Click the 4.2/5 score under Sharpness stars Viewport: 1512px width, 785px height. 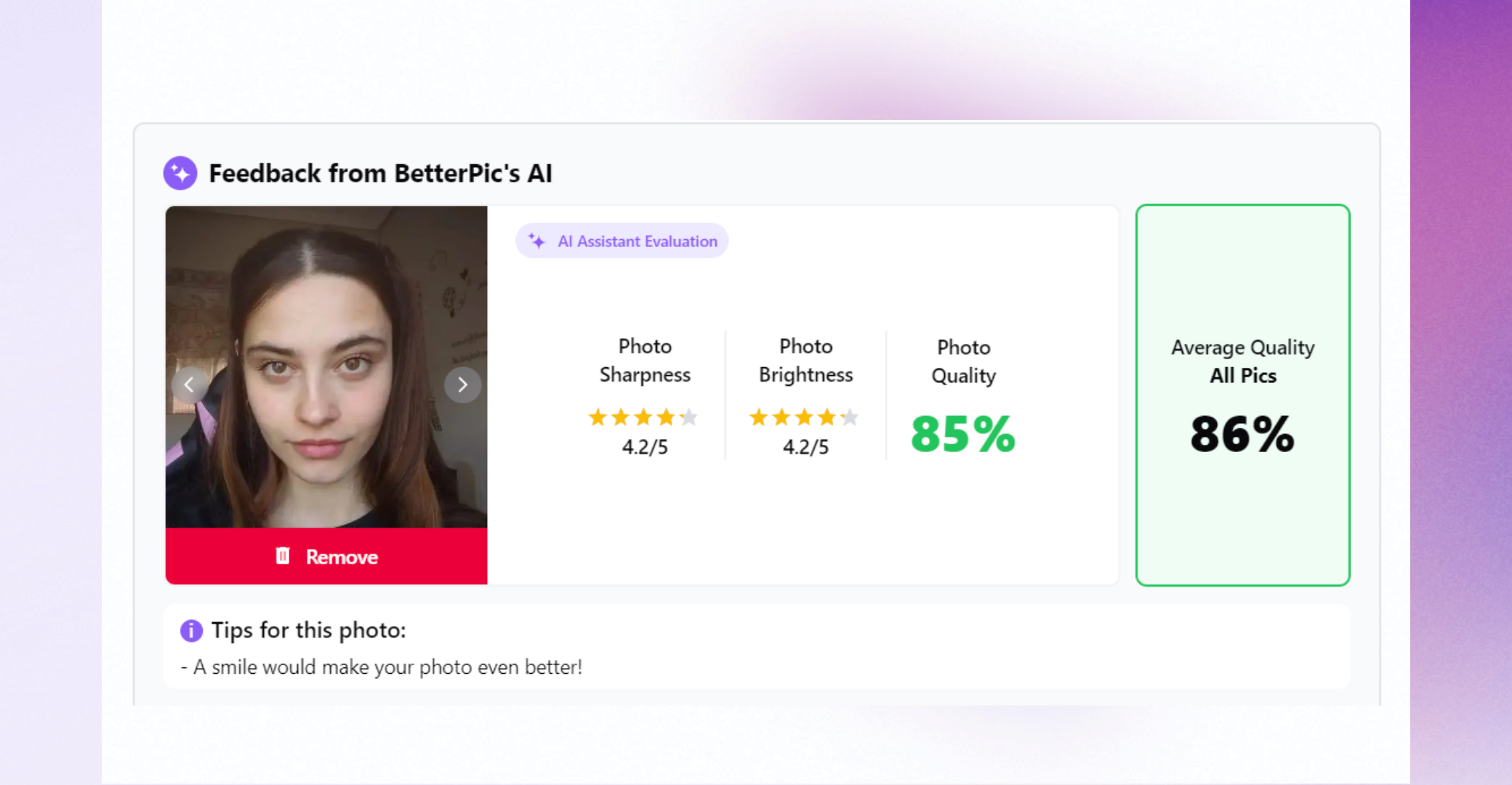coord(645,447)
